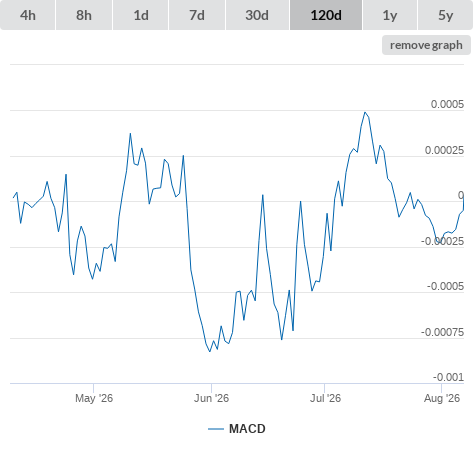Show the 5y time range

point(446,15)
